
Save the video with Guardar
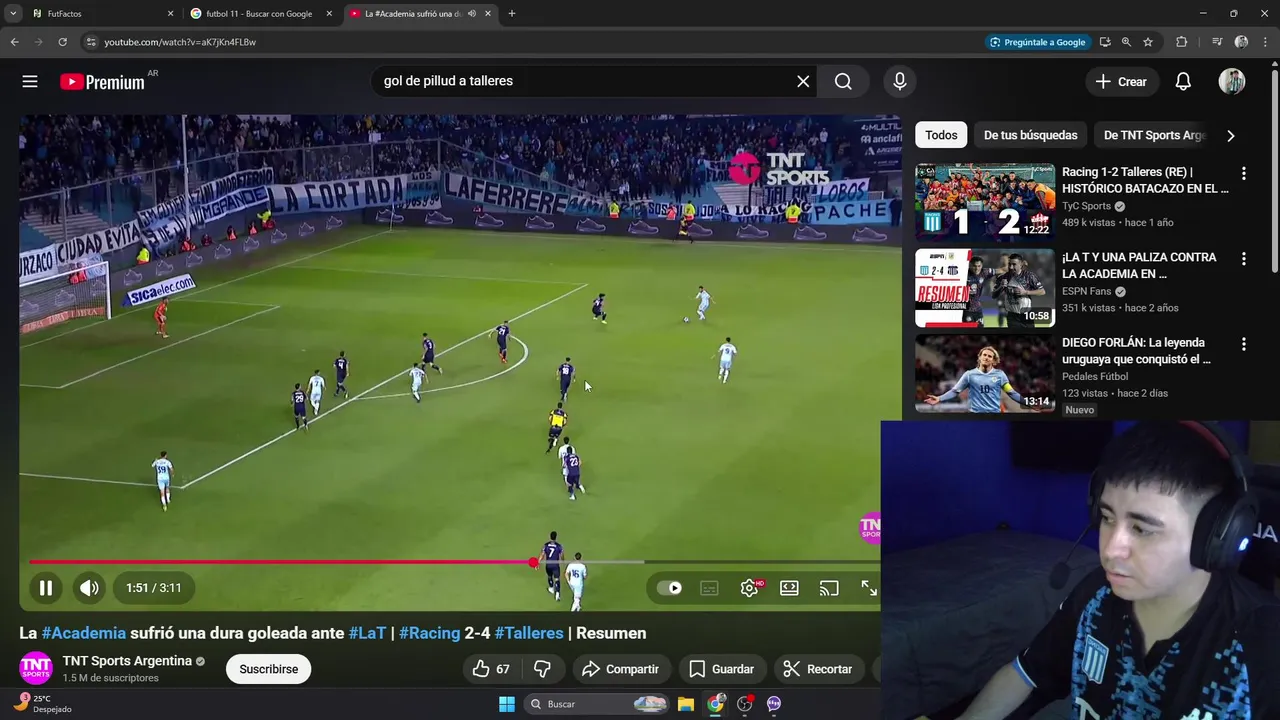721,669
